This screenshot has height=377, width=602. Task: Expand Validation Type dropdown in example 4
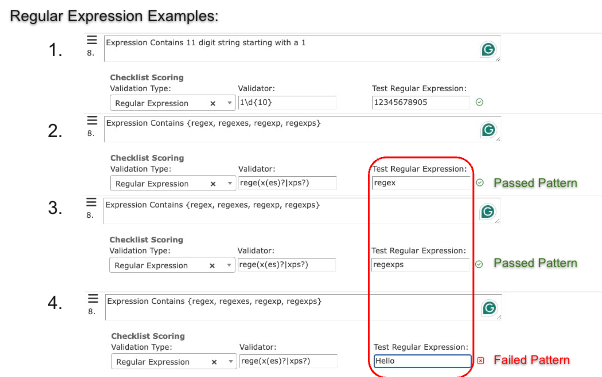(230, 362)
